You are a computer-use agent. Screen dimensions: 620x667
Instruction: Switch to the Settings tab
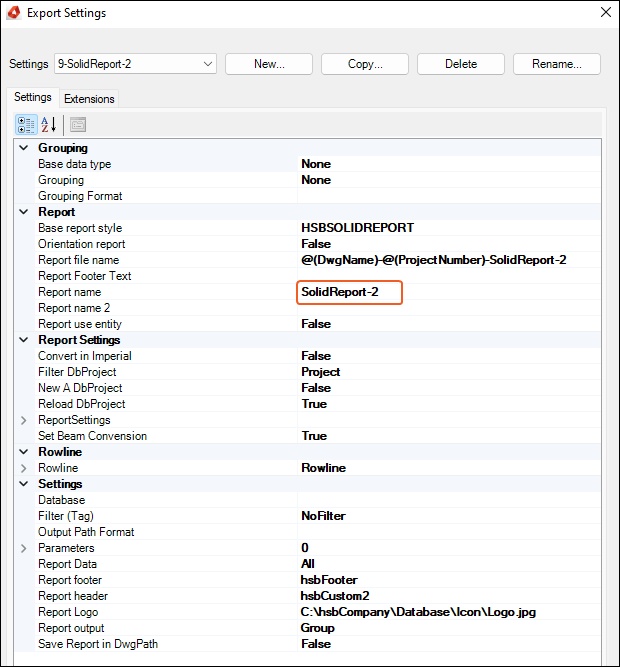(x=33, y=97)
